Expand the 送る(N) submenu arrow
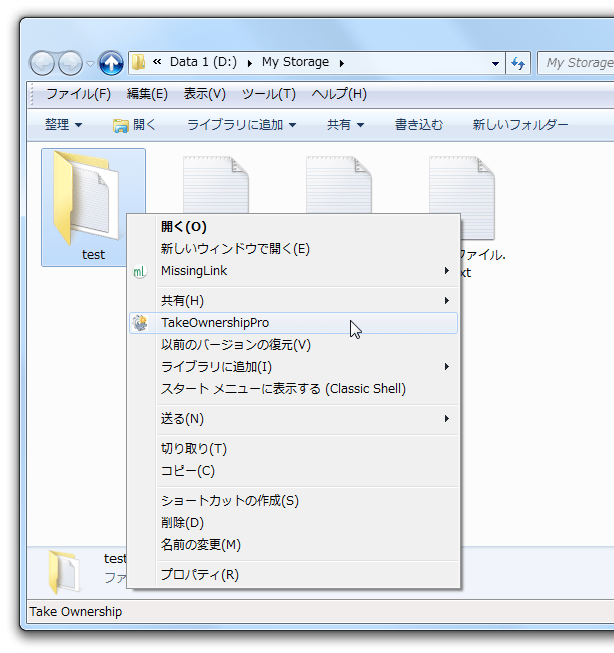 (447, 419)
